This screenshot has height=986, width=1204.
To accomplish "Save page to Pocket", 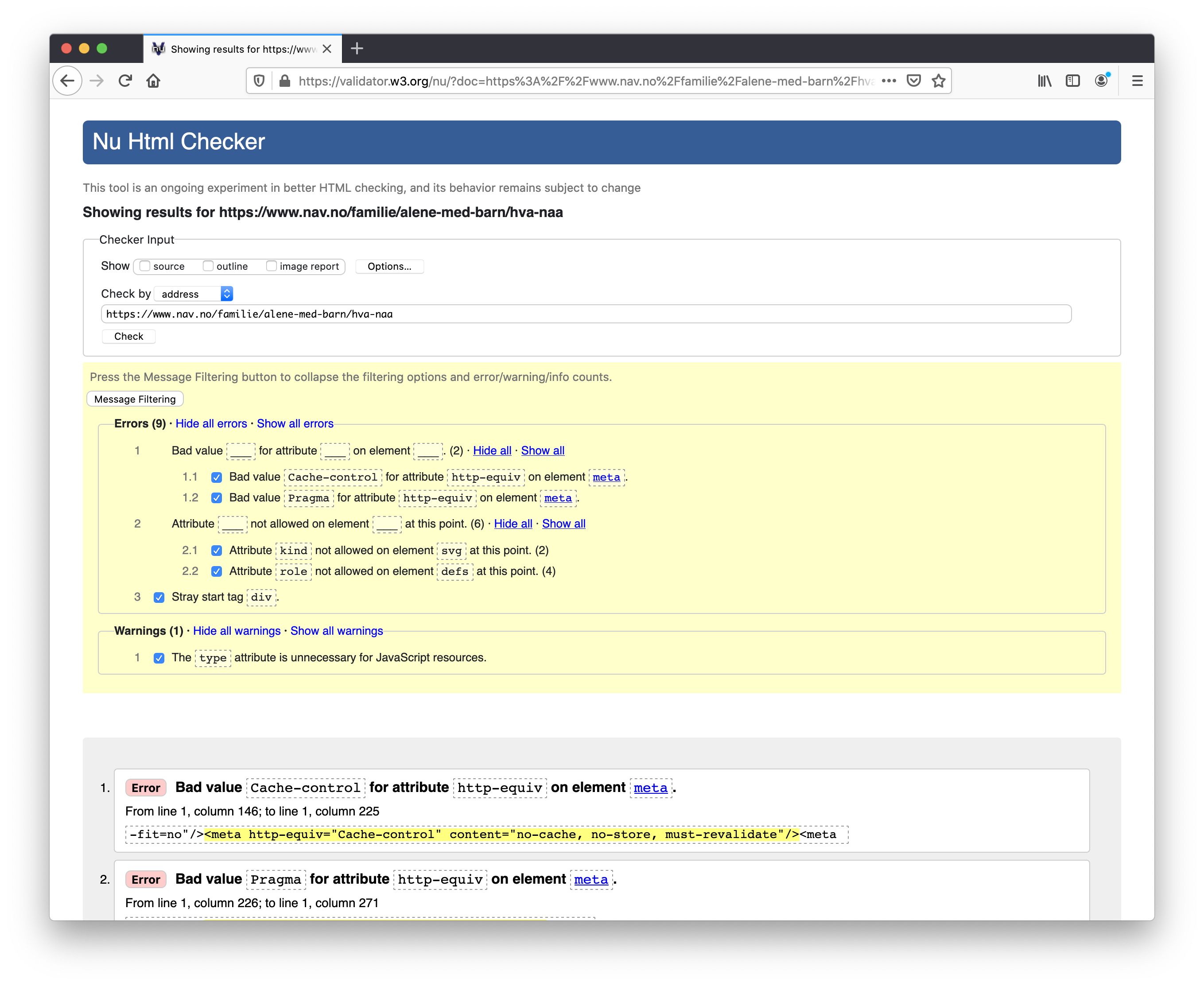I will point(913,81).
